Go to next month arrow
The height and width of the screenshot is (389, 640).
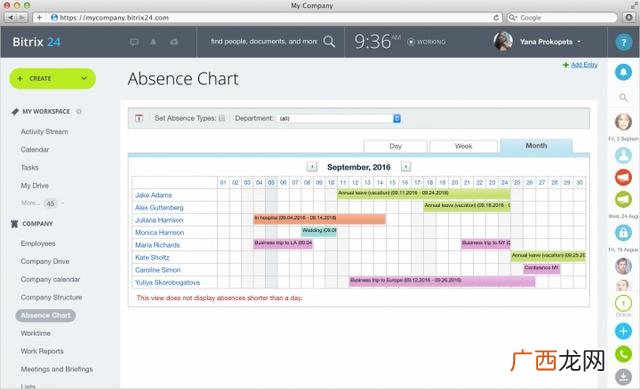[406, 167]
